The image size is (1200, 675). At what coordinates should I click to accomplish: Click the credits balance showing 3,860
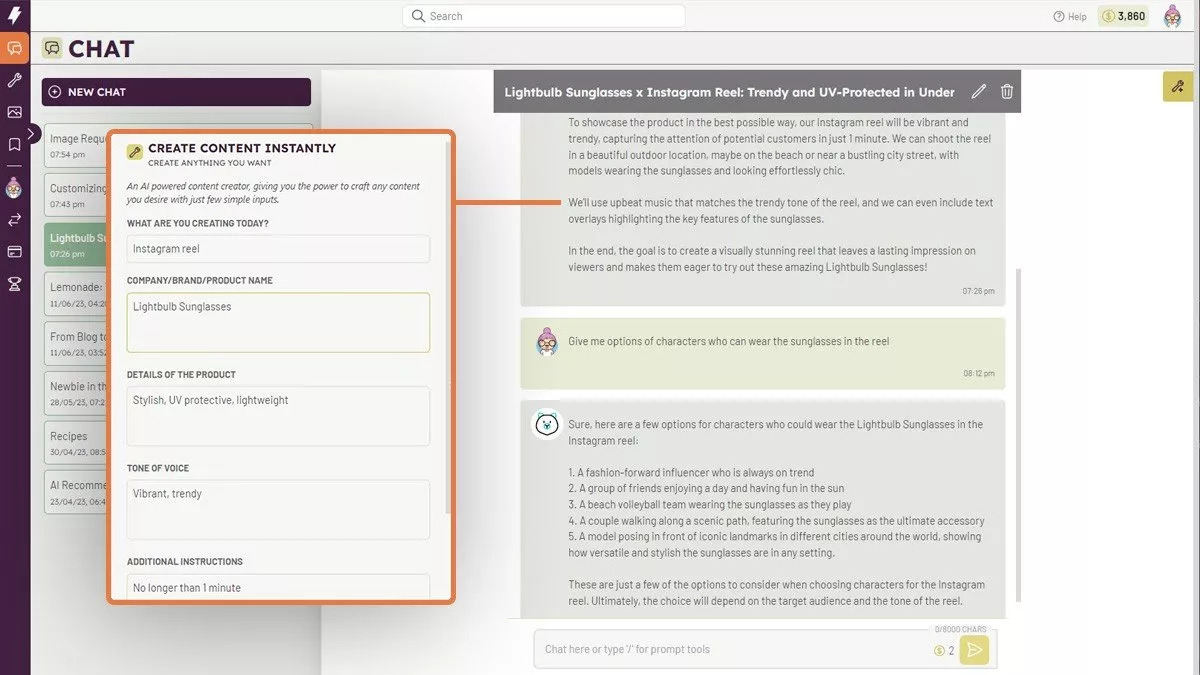(1122, 16)
